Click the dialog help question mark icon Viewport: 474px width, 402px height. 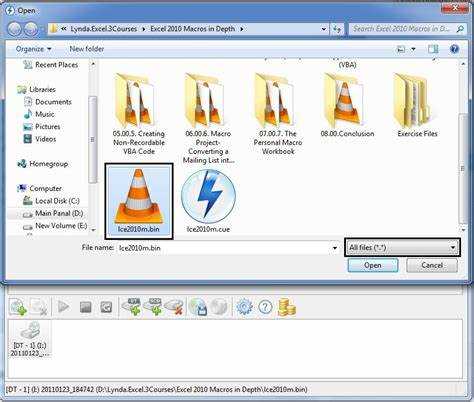pyautogui.click(x=454, y=49)
